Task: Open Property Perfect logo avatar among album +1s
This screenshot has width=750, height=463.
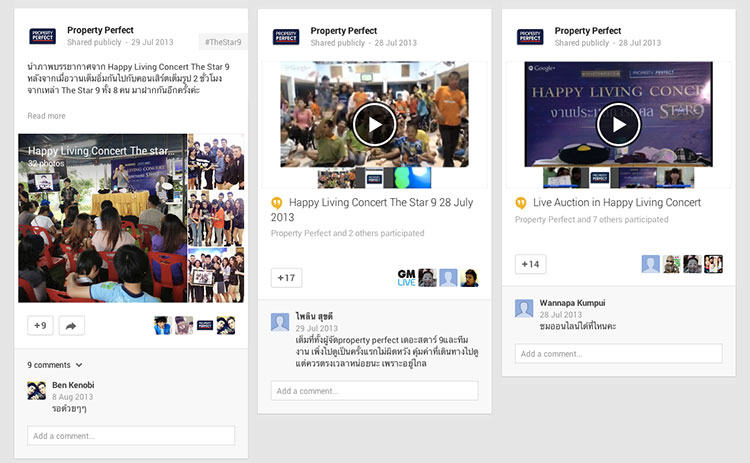Action: pos(205,326)
